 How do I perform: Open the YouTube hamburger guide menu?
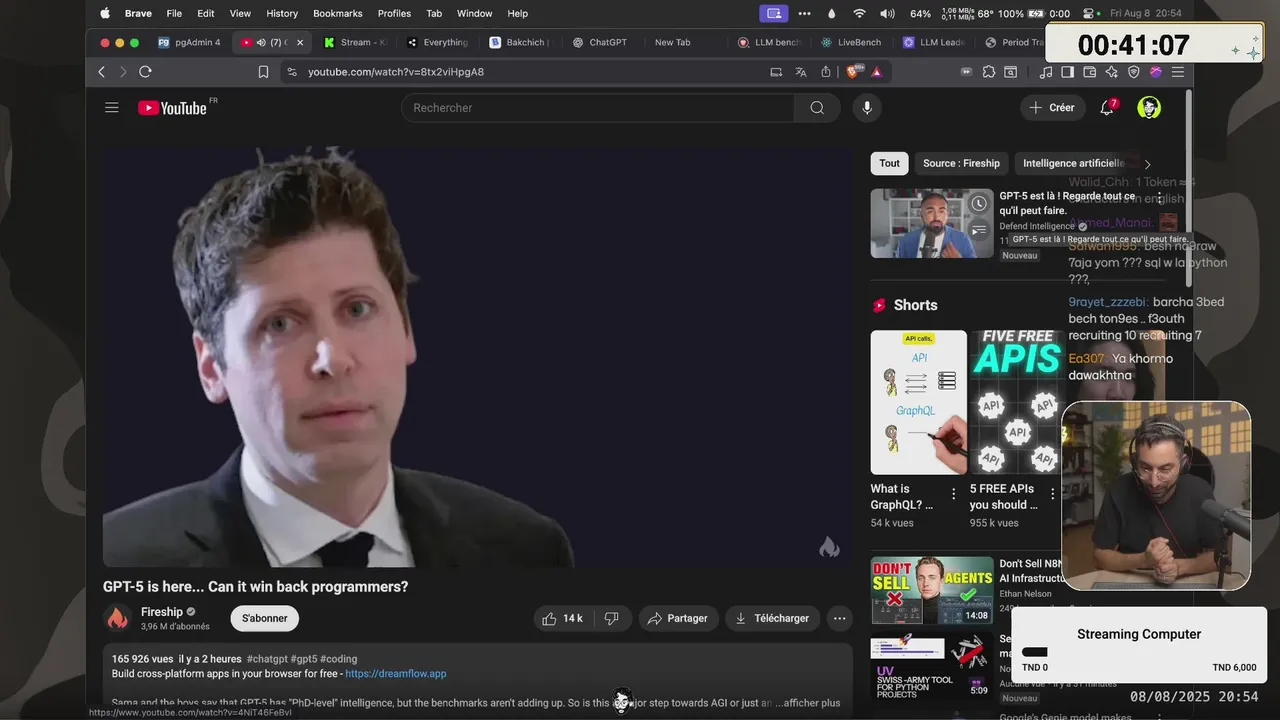click(x=112, y=108)
